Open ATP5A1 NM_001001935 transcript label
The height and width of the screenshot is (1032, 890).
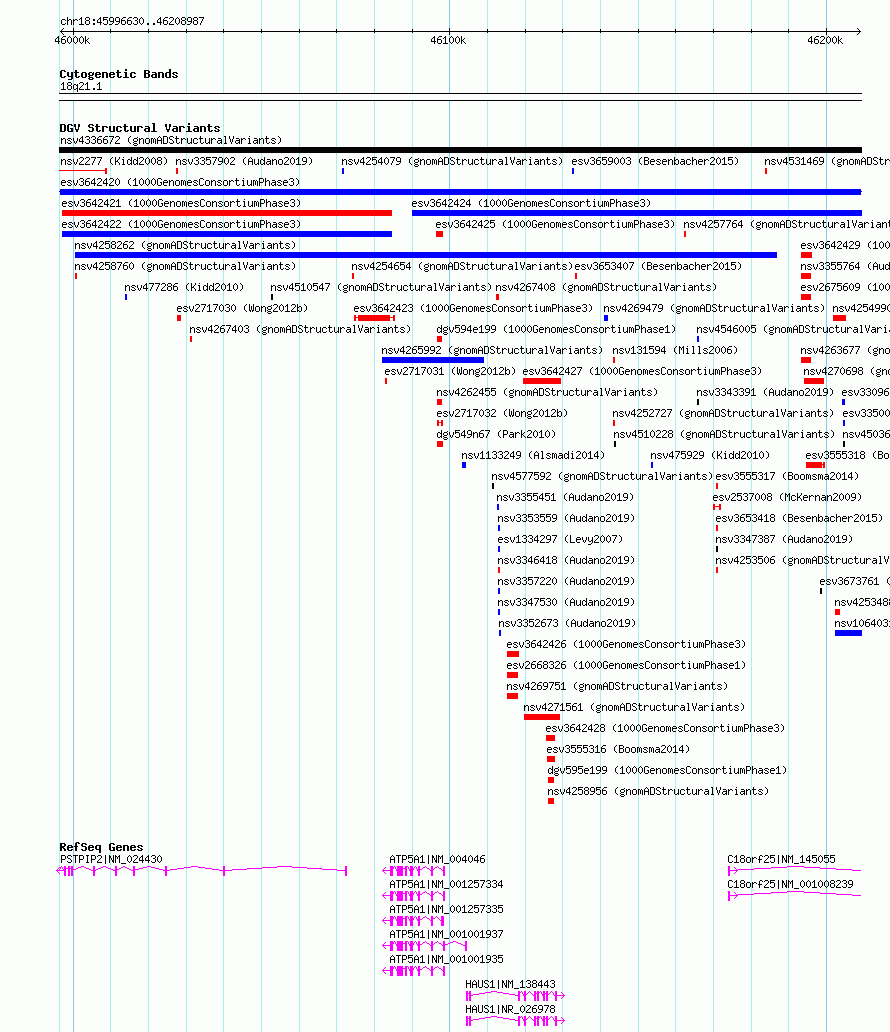point(446,960)
